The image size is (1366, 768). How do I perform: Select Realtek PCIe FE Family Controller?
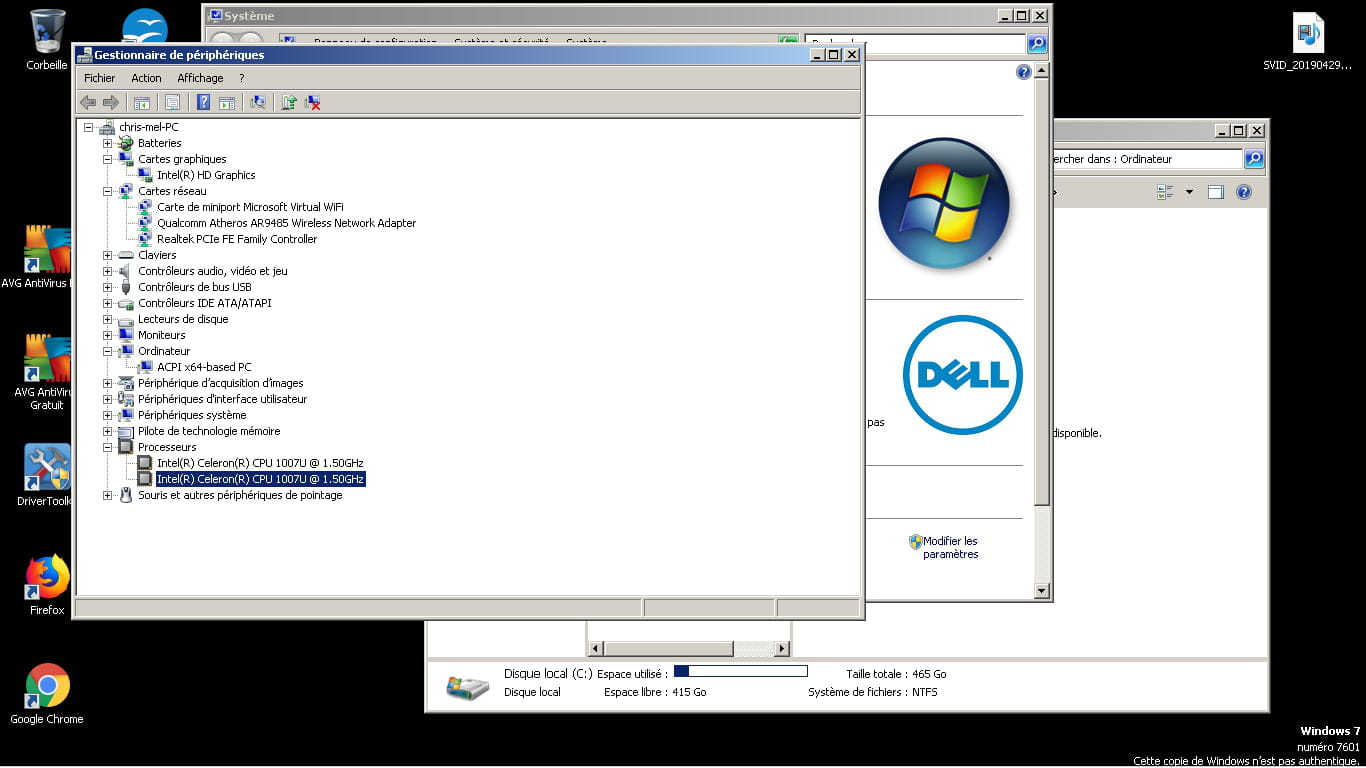(237, 239)
